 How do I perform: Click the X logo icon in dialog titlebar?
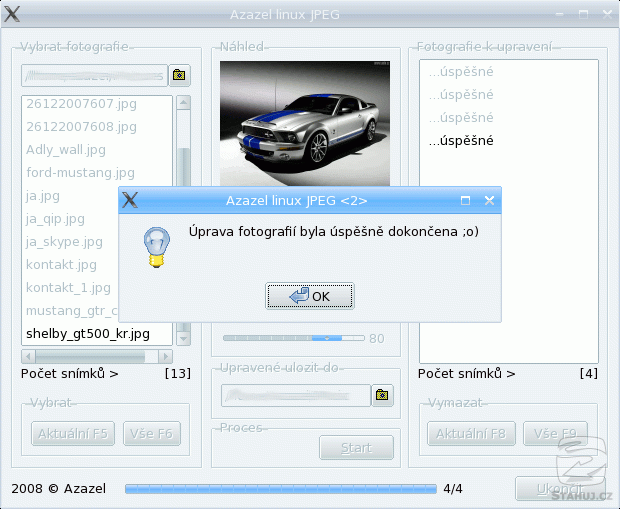(x=129, y=200)
